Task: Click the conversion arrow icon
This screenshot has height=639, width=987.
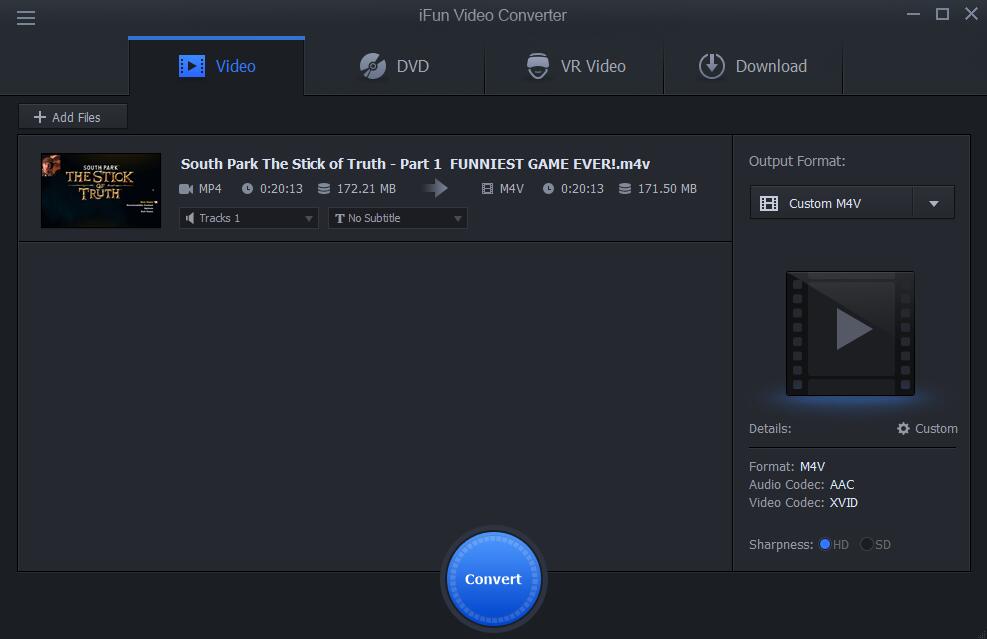Action: point(436,188)
